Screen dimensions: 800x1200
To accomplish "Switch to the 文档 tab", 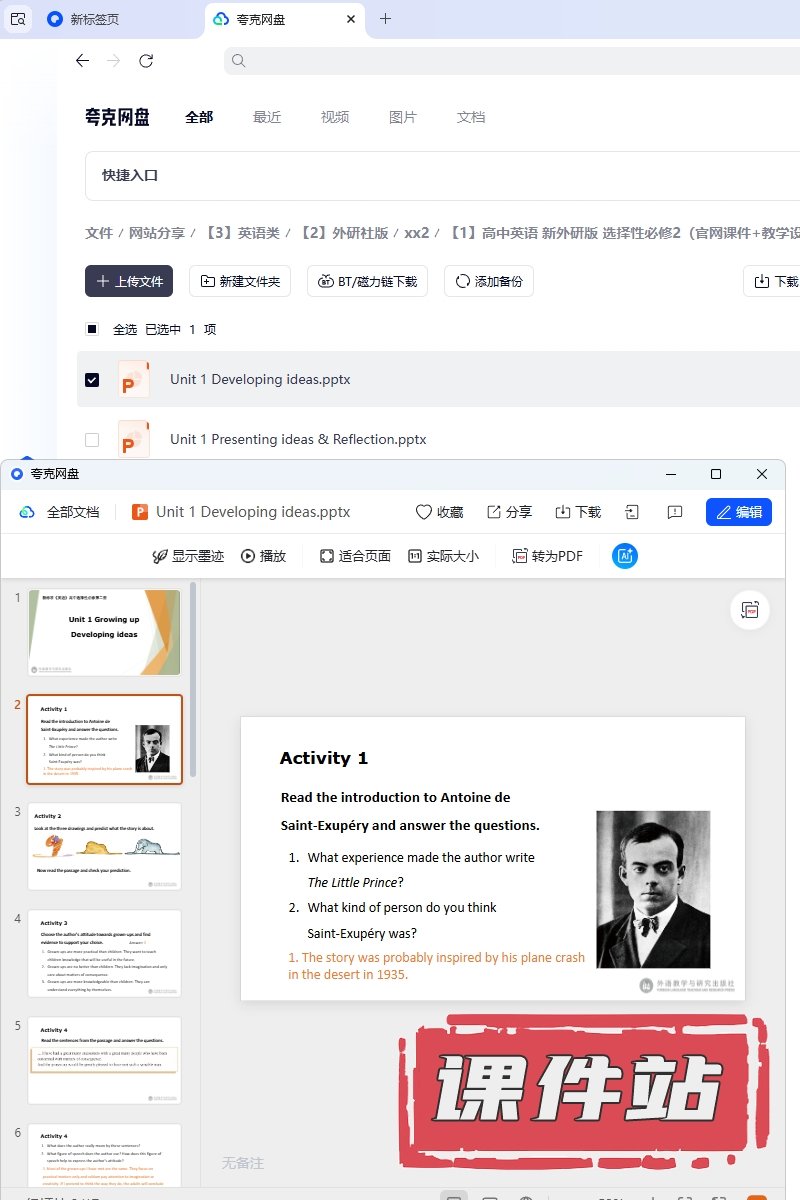I will click(x=471, y=117).
